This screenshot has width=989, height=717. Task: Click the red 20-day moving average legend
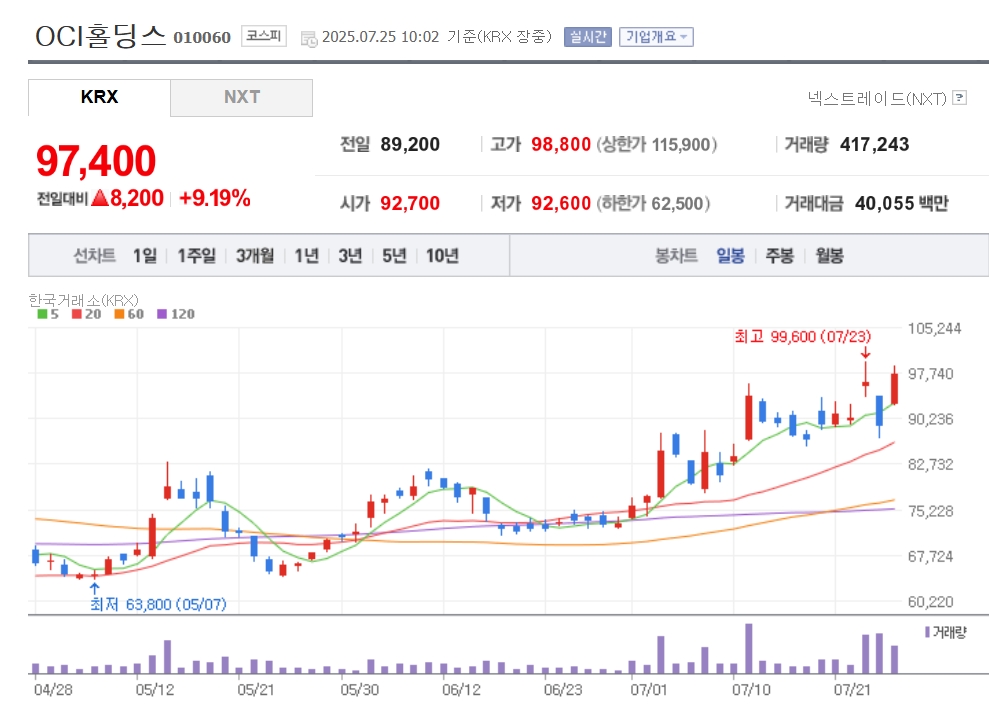(86, 314)
